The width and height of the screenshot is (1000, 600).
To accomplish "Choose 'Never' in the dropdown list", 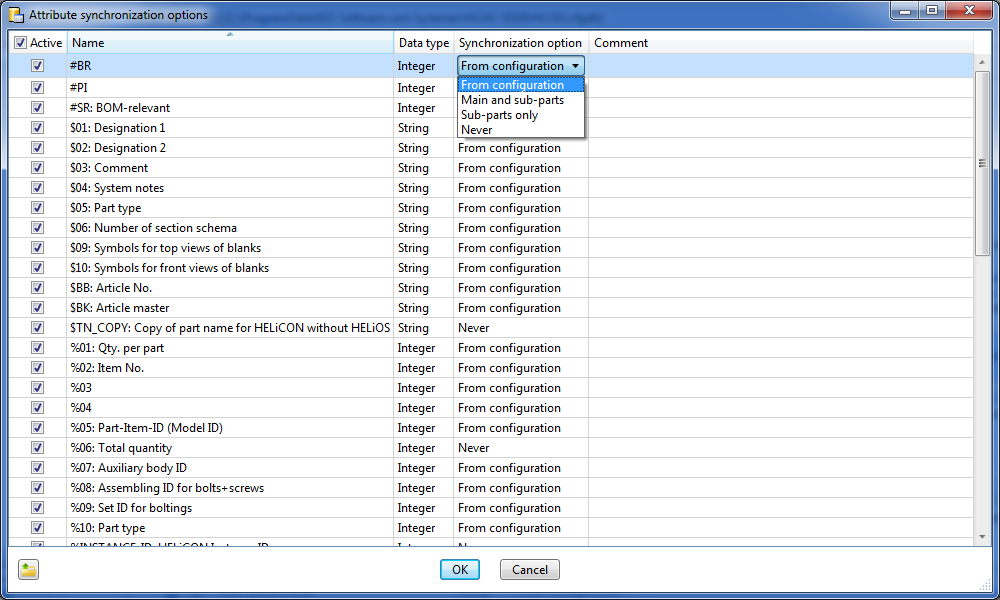I will click(520, 129).
